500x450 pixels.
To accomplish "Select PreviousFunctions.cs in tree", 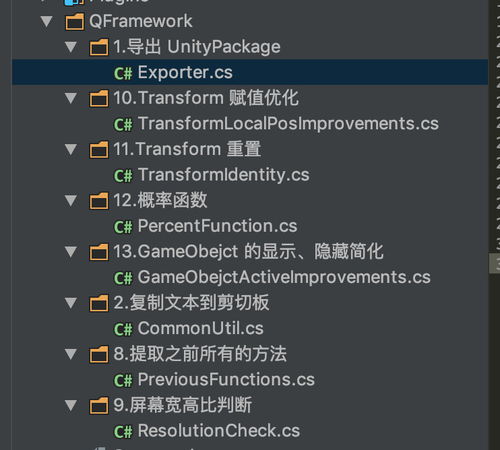I will click(214, 380).
